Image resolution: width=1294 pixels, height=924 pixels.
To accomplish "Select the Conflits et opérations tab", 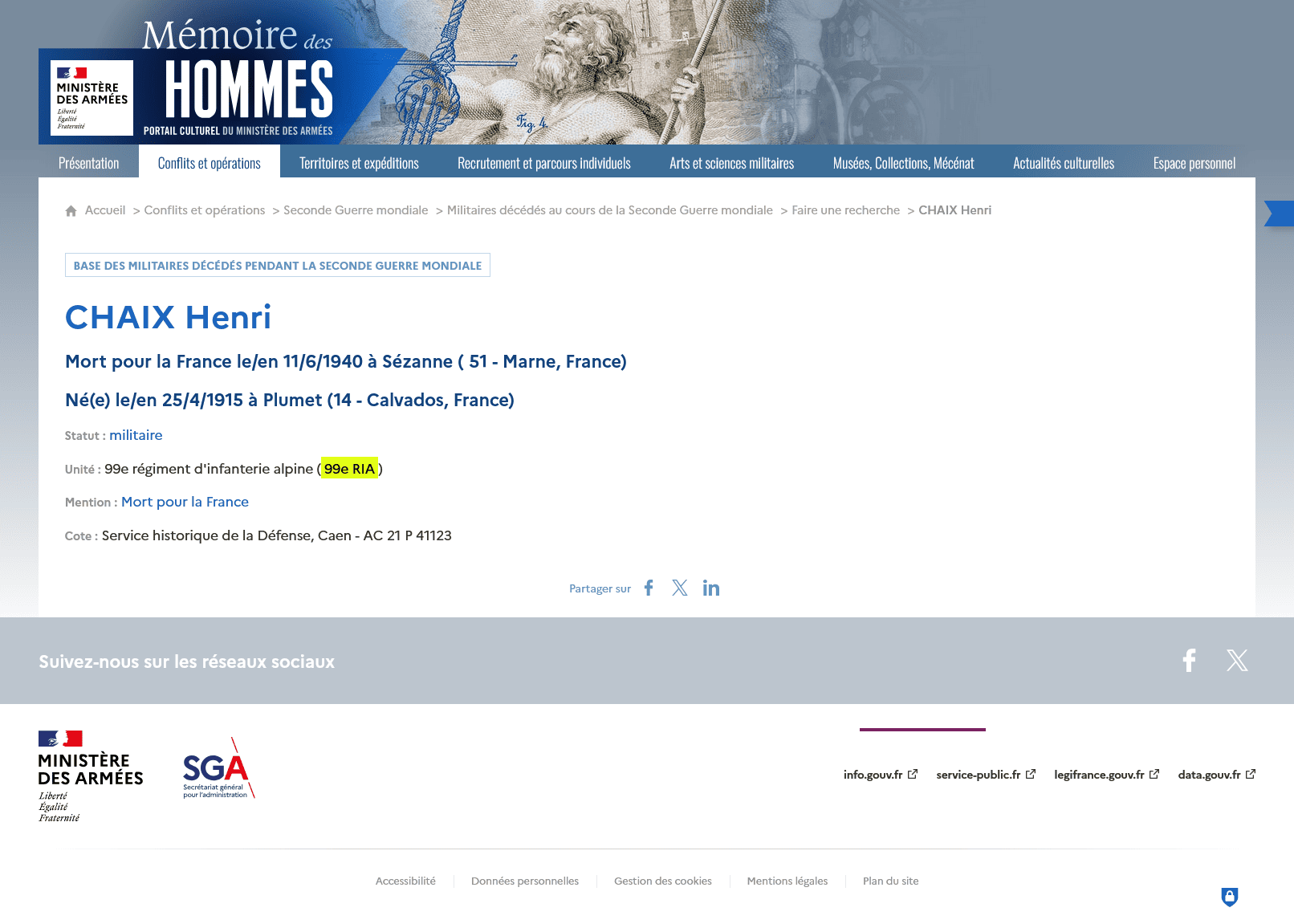I will (210, 163).
